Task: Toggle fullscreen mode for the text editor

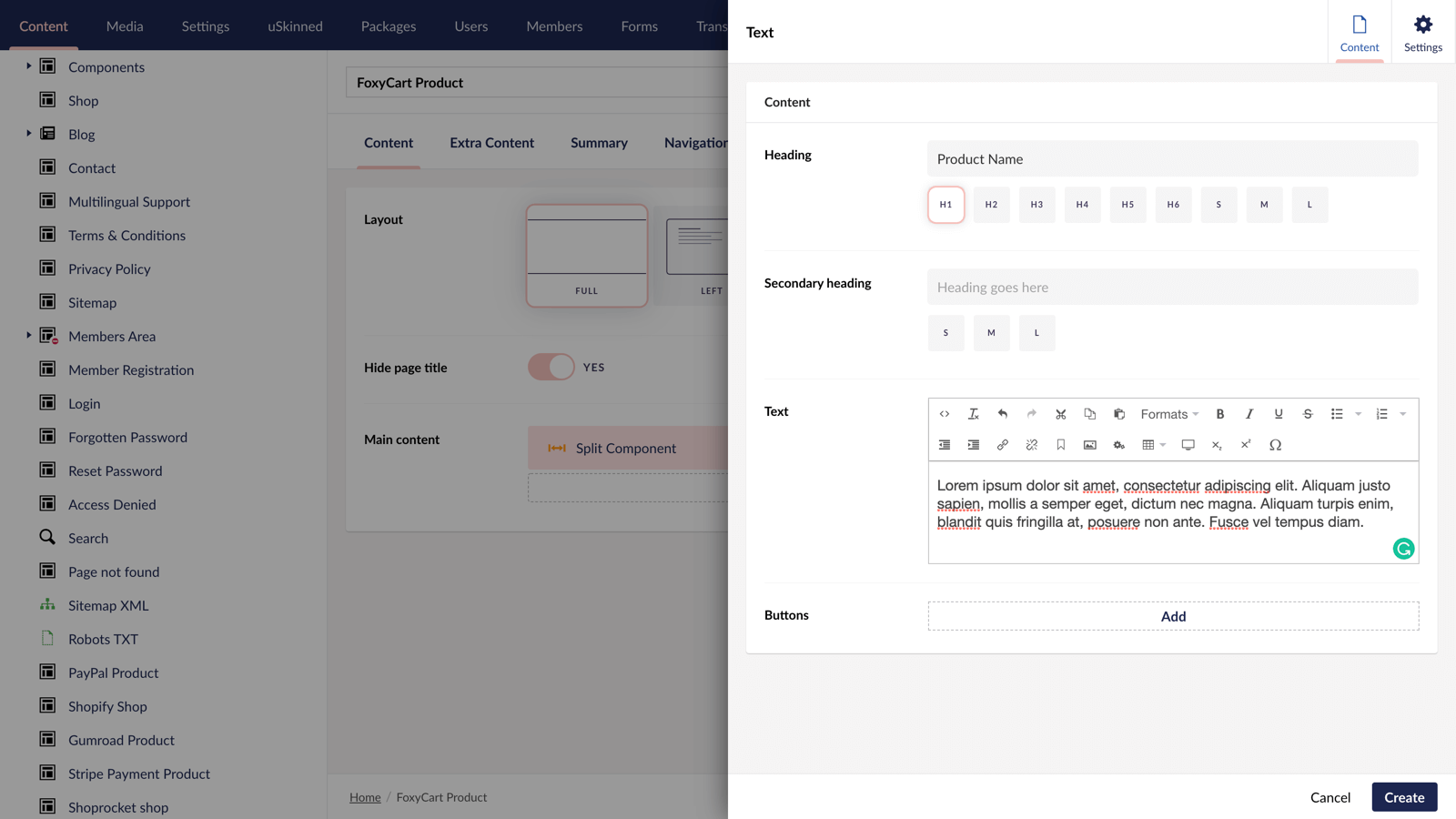Action: pyautogui.click(x=1188, y=445)
